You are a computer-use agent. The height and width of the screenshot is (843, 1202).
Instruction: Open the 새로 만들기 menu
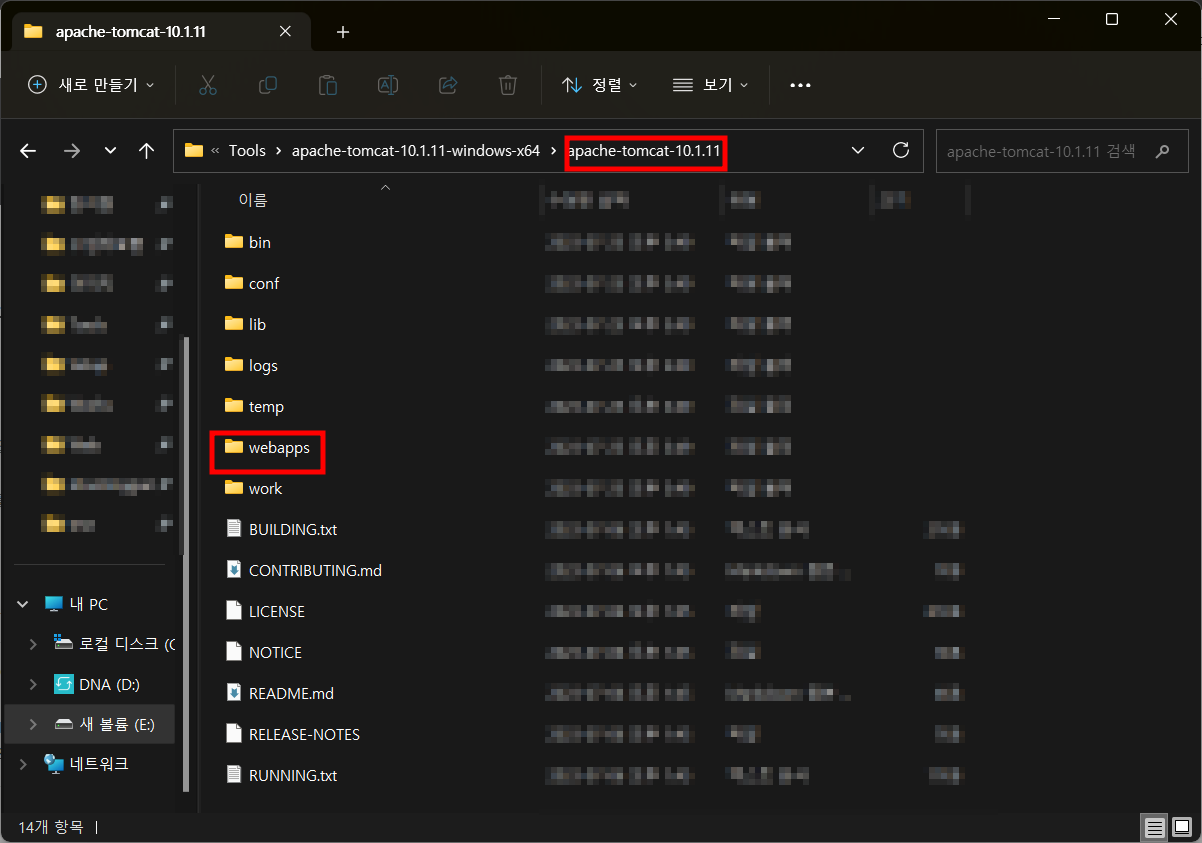pos(91,85)
